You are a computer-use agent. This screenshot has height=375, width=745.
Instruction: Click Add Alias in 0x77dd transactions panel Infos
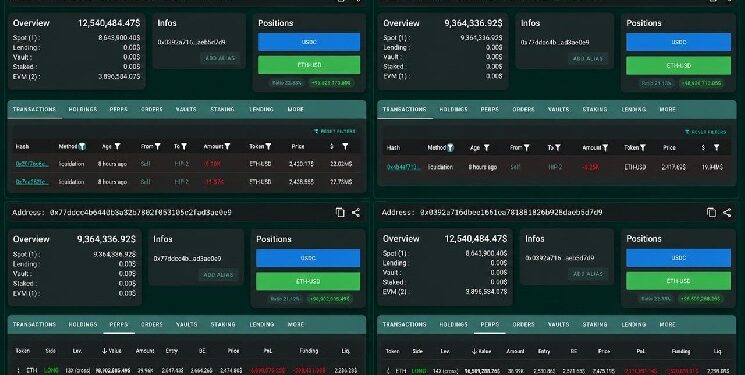coord(588,59)
